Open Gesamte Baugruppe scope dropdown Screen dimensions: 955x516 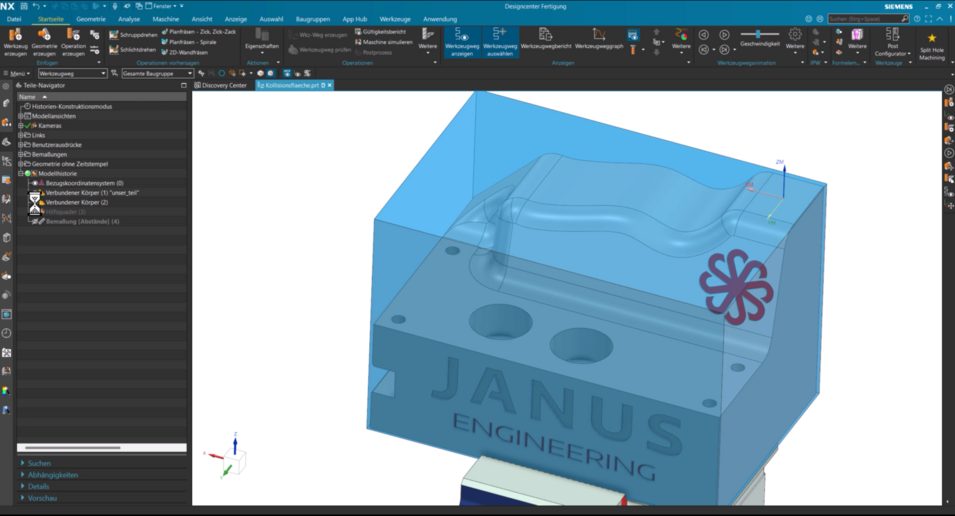click(x=157, y=73)
